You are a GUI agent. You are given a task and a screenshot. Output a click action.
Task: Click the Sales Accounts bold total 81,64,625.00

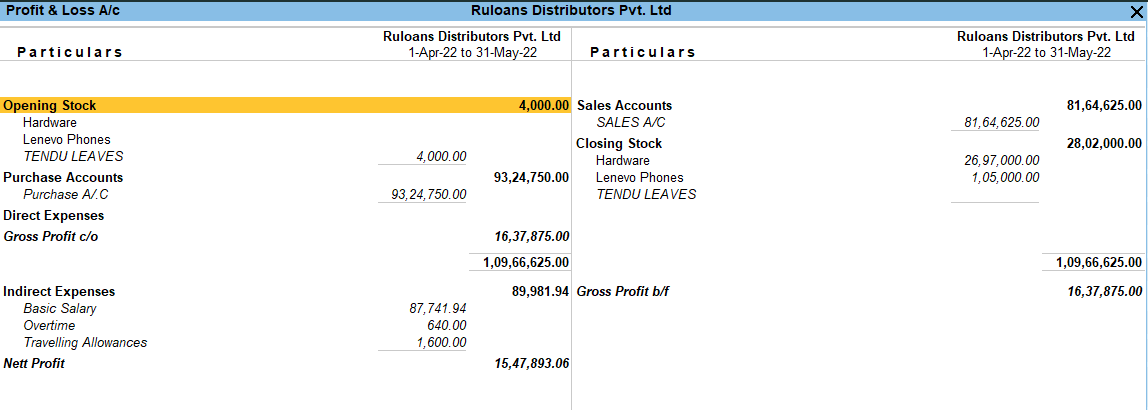(1104, 105)
